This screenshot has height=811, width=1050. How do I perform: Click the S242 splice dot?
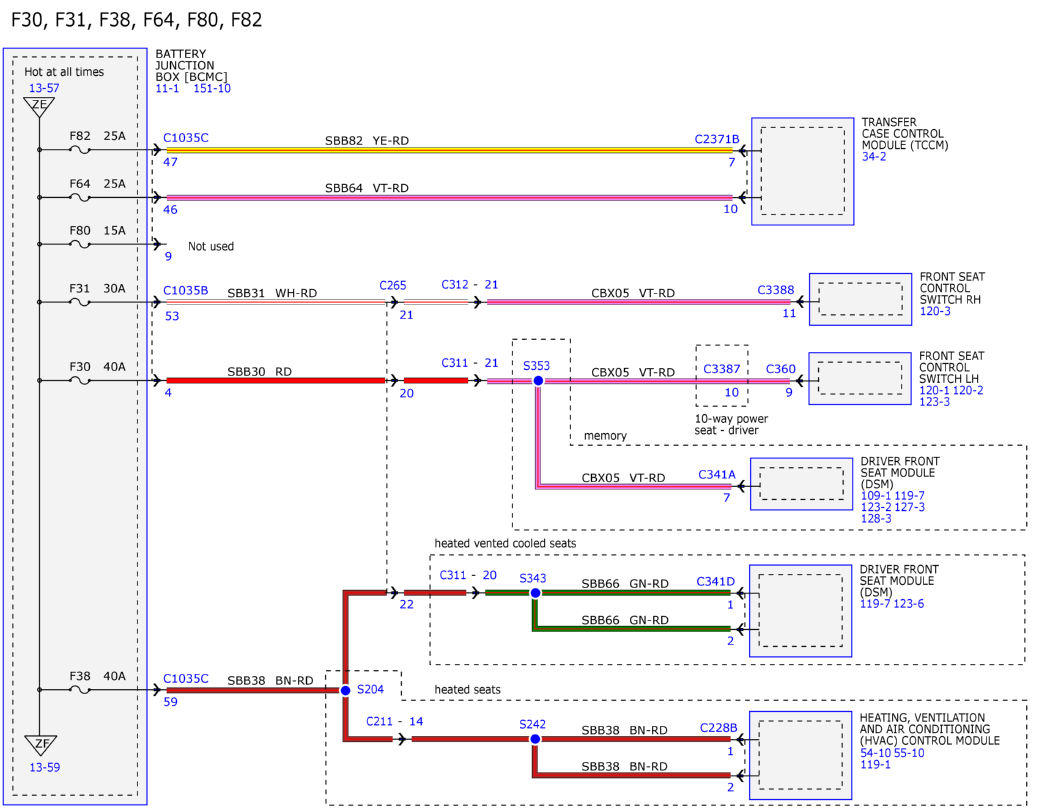(535, 739)
